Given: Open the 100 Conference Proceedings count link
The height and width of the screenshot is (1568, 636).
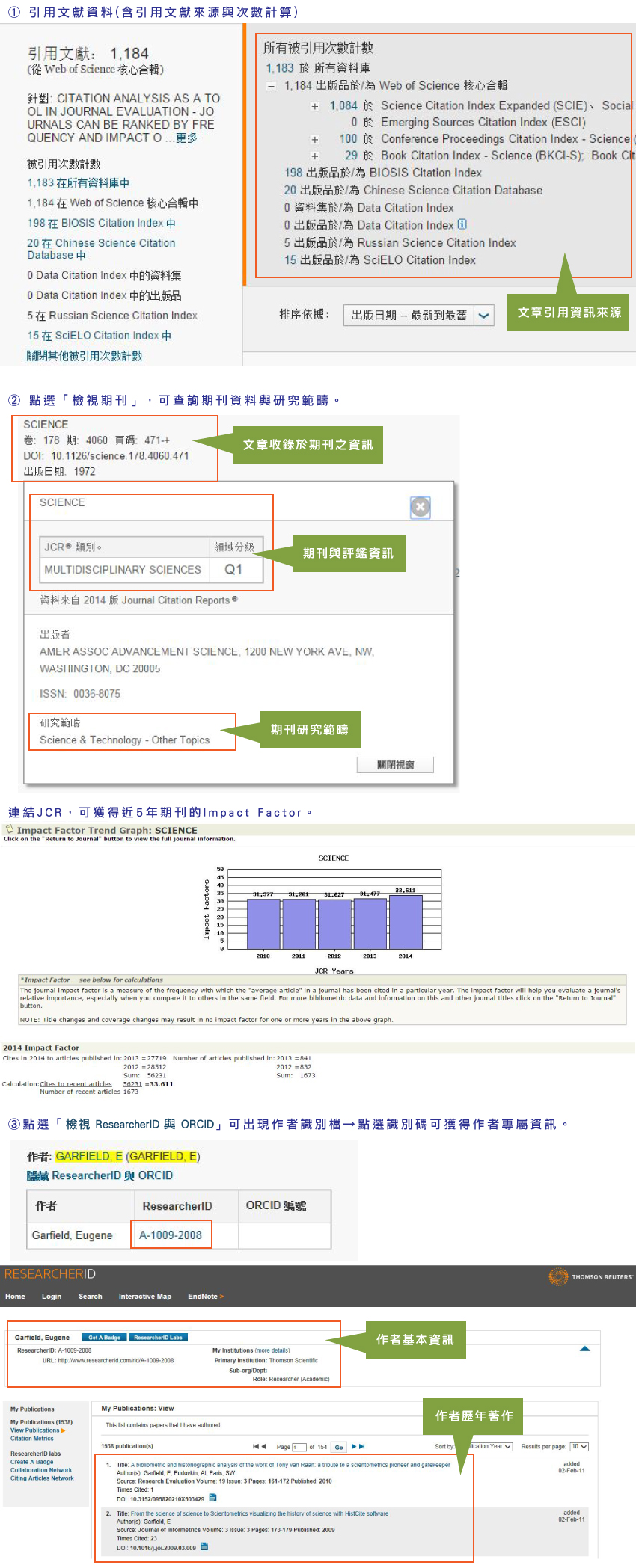Looking at the screenshot, I should click(x=348, y=139).
